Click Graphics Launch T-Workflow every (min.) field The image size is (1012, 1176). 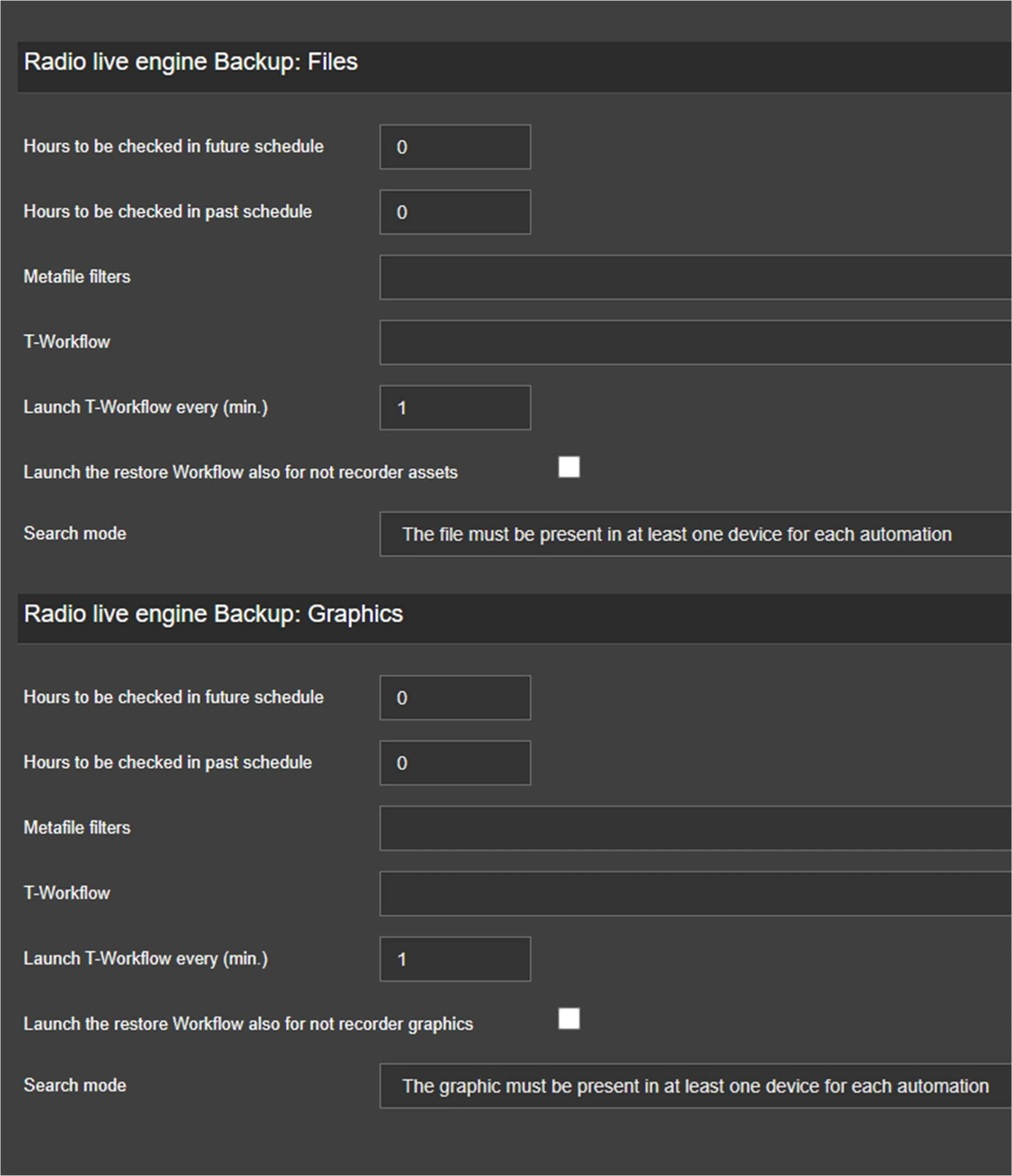coord(455,959)
